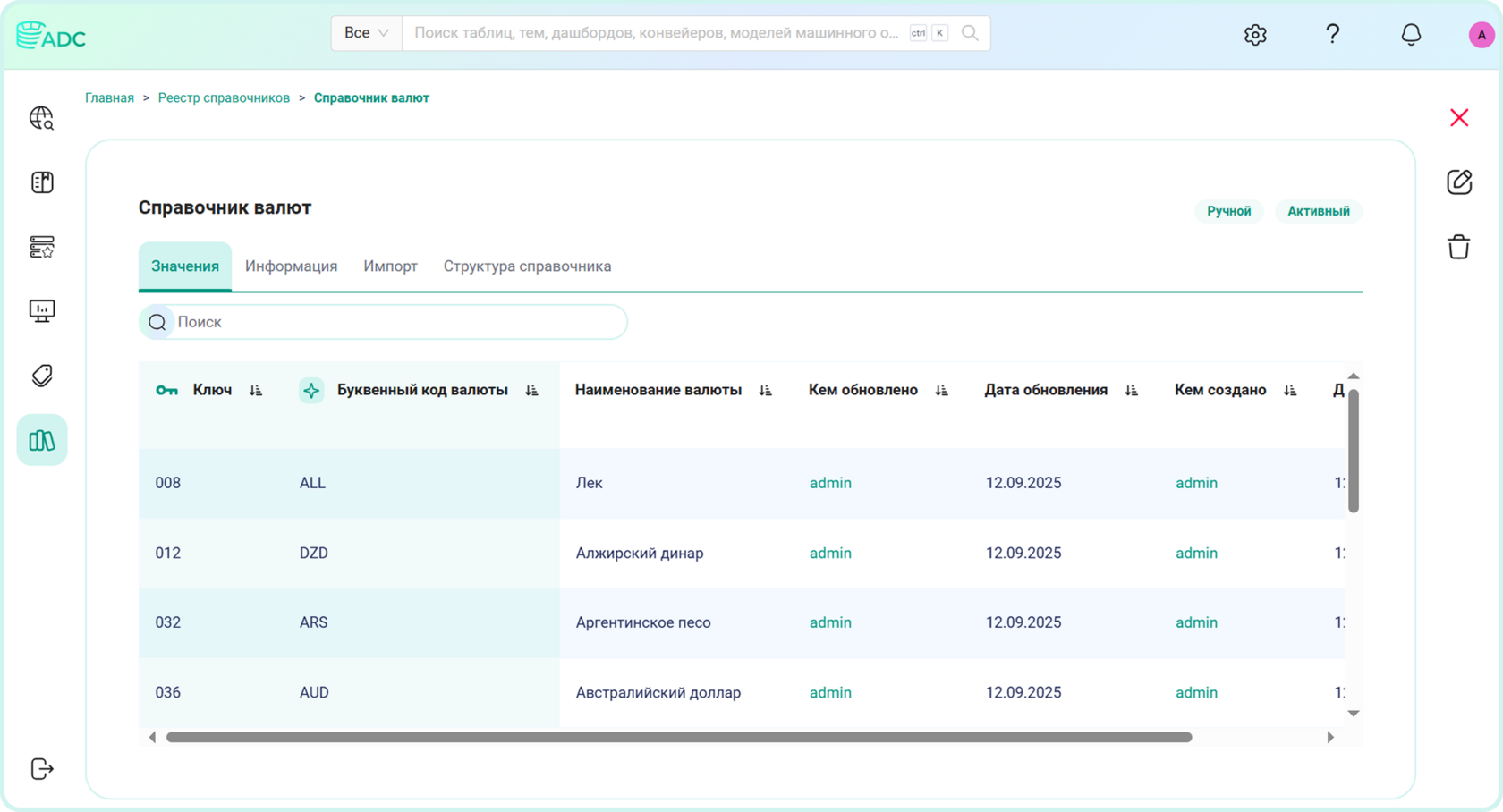
Task: Select the Лек name cell
Action: [x=589, y=483]
